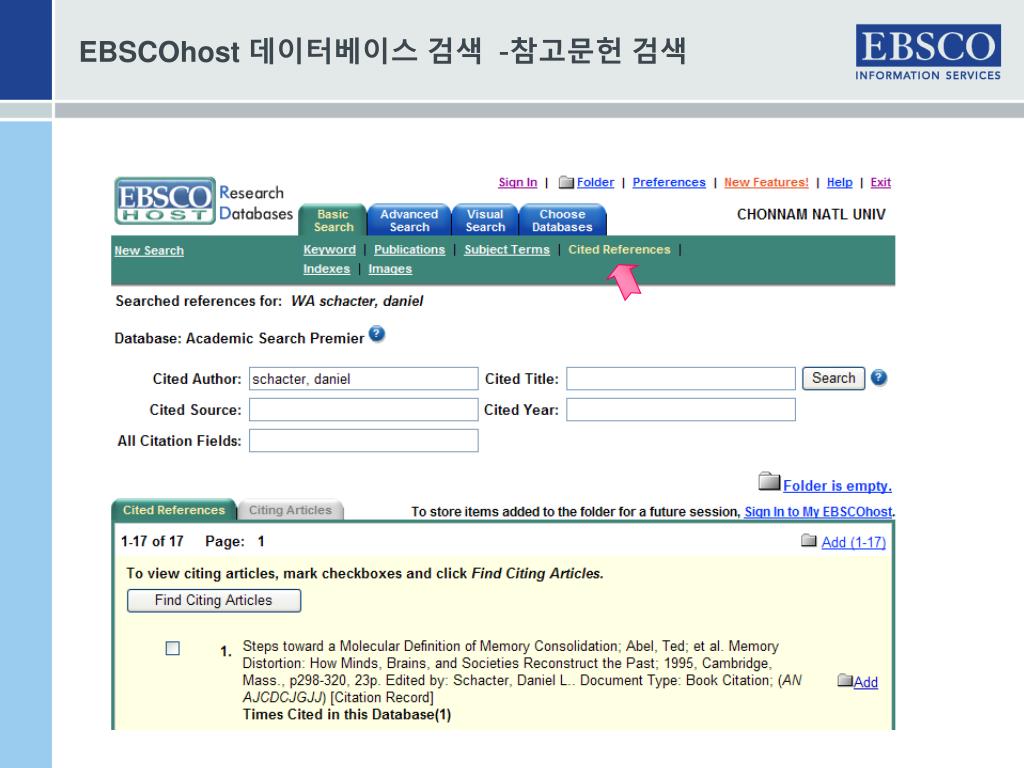The width and height of the screenshot is (1024, 768).
Task: Switch to the Citing Articles tab
Action: [290, 510]
